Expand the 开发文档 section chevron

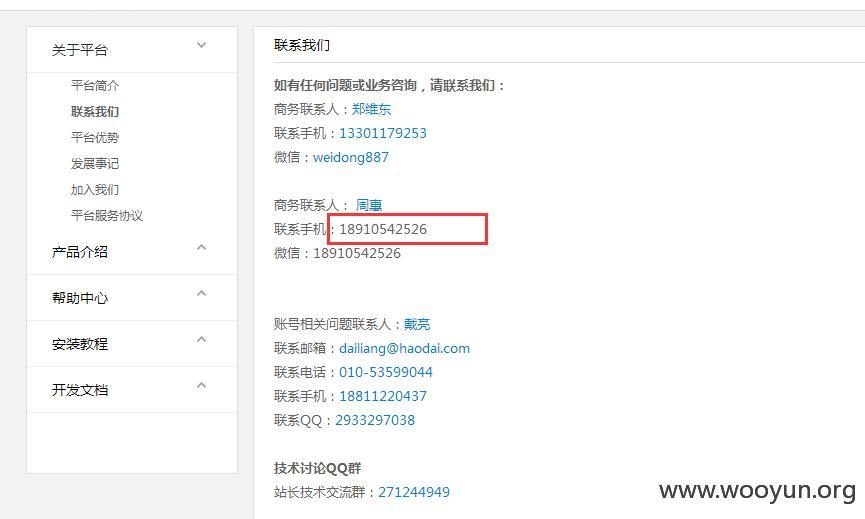tap(201, 385)
